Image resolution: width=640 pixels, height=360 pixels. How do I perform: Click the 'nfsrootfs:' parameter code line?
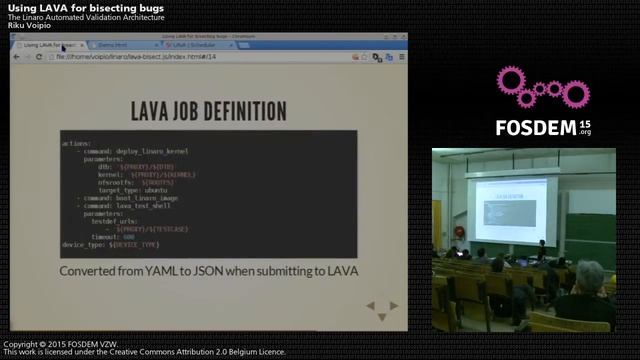(x=136, y=182)
